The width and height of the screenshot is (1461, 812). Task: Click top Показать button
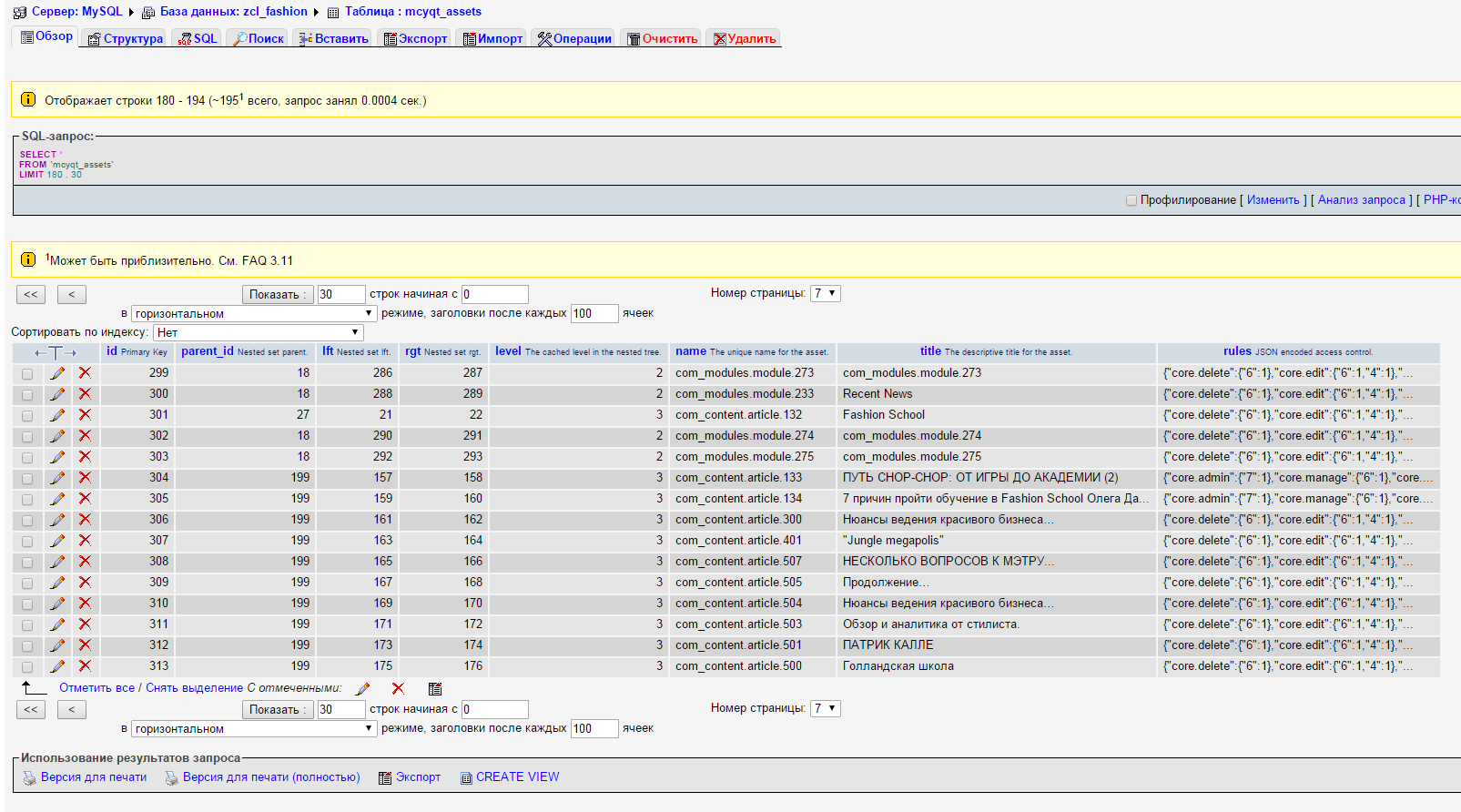pos(278,294)
